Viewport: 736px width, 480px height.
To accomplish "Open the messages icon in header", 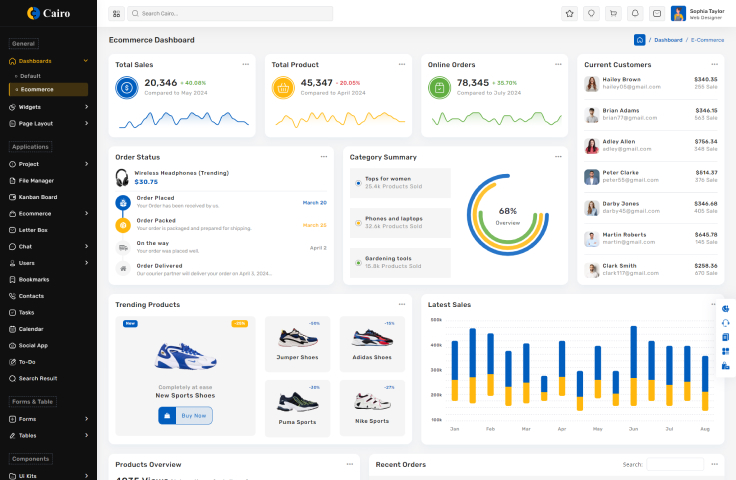I will point(657,14).
